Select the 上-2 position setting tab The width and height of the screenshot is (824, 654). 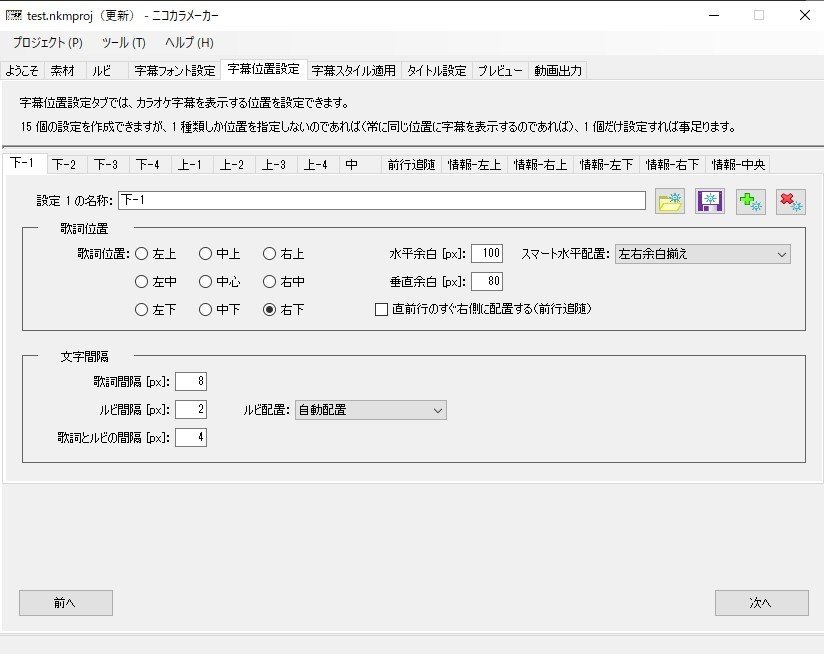pyautogui.click(x=232, y=165)
